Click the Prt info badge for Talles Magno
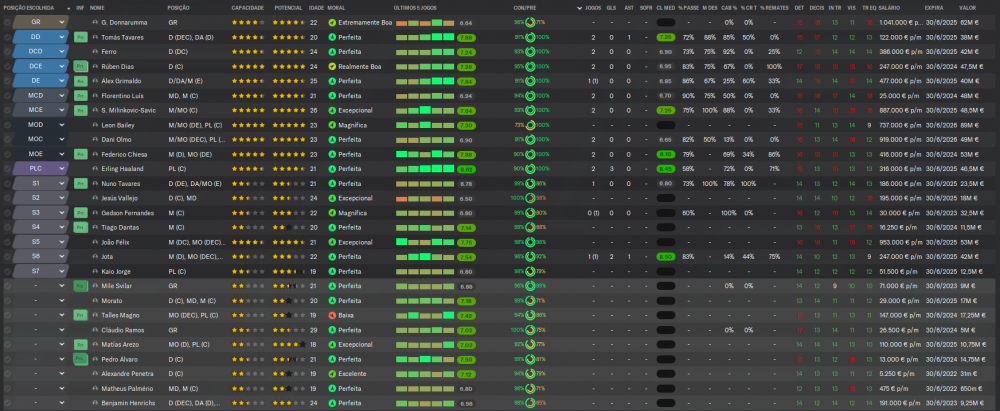 [80, 315]
